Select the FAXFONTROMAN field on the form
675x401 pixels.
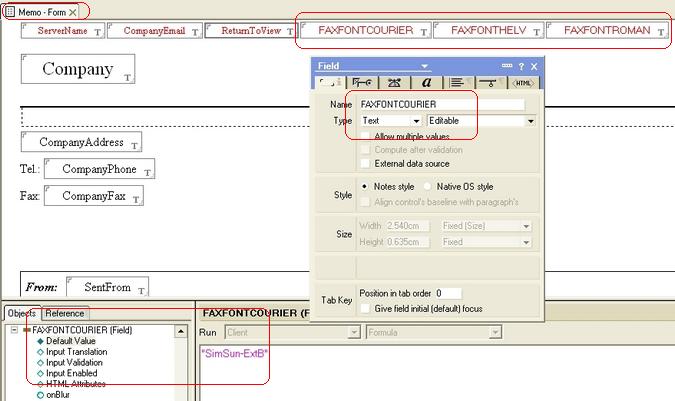(607, 31)
